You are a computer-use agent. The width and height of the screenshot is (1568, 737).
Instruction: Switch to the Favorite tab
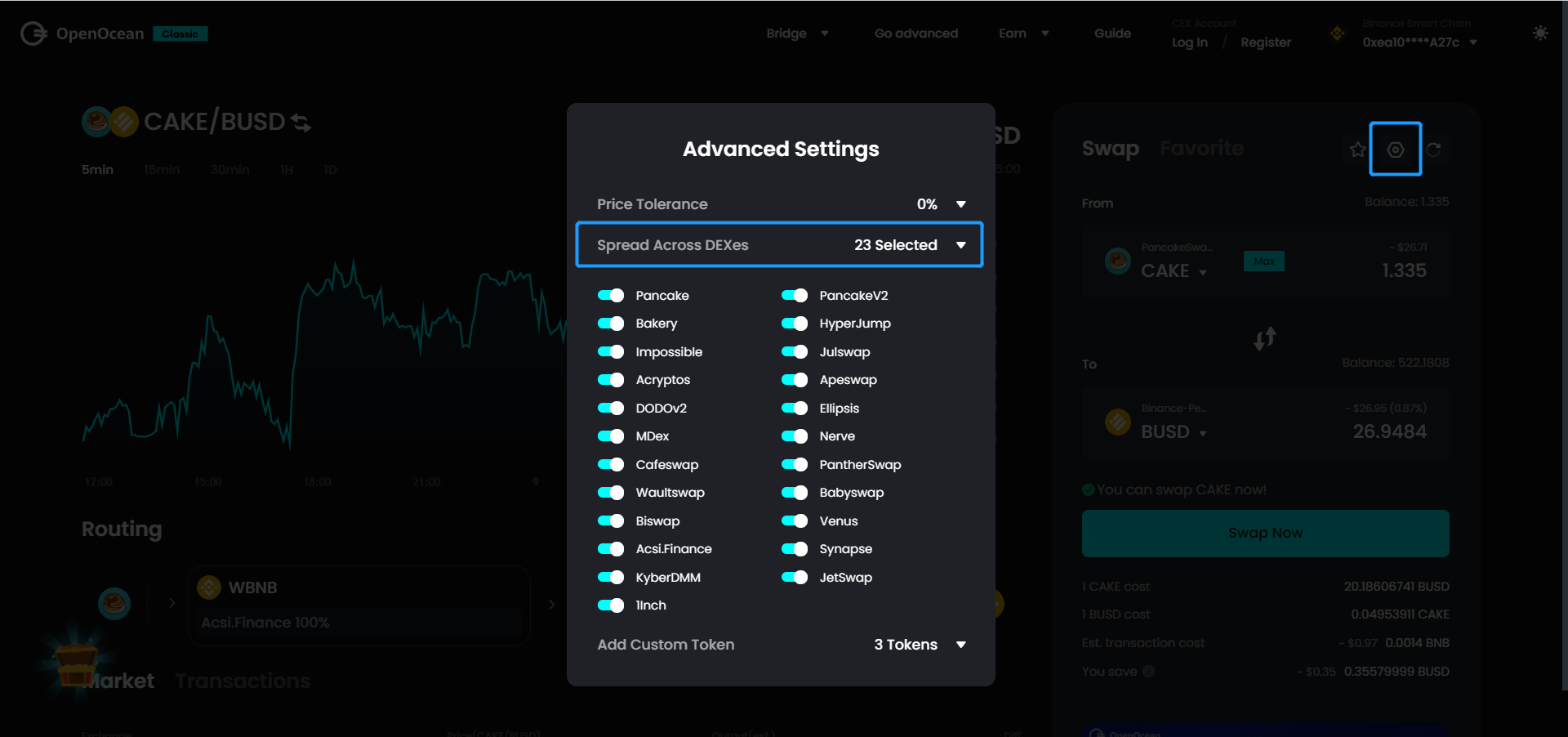pyautogui.click(x=1201, y=149)
